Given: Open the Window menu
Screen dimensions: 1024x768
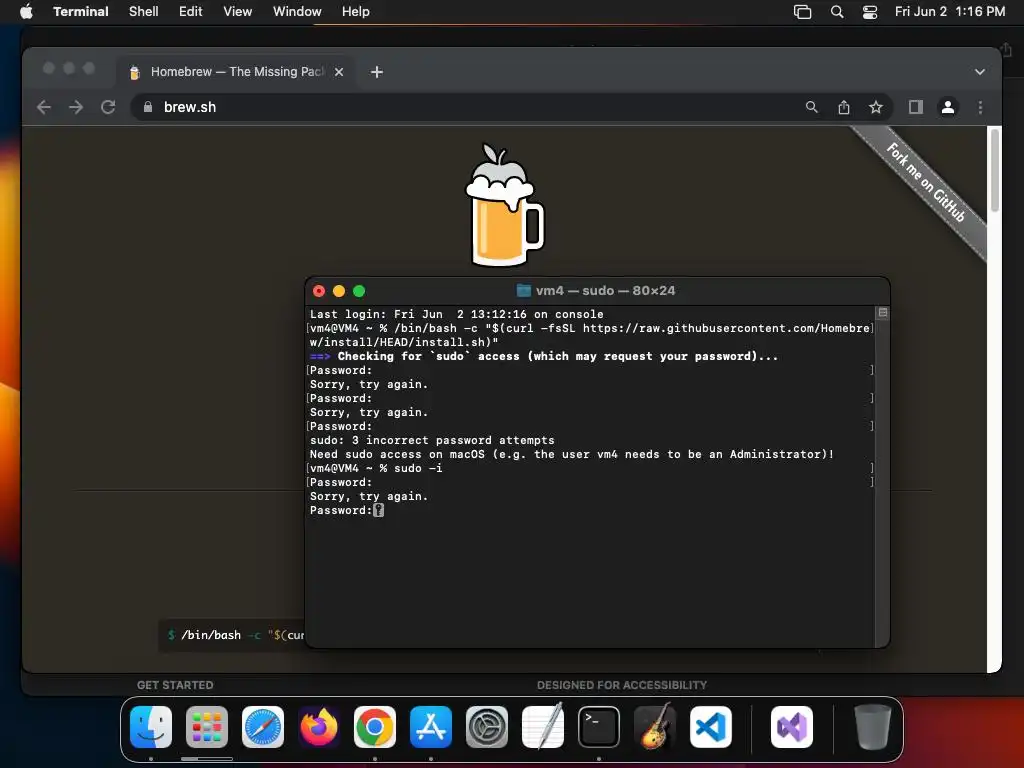Looking at the screenshot, I should pos(296,11).
